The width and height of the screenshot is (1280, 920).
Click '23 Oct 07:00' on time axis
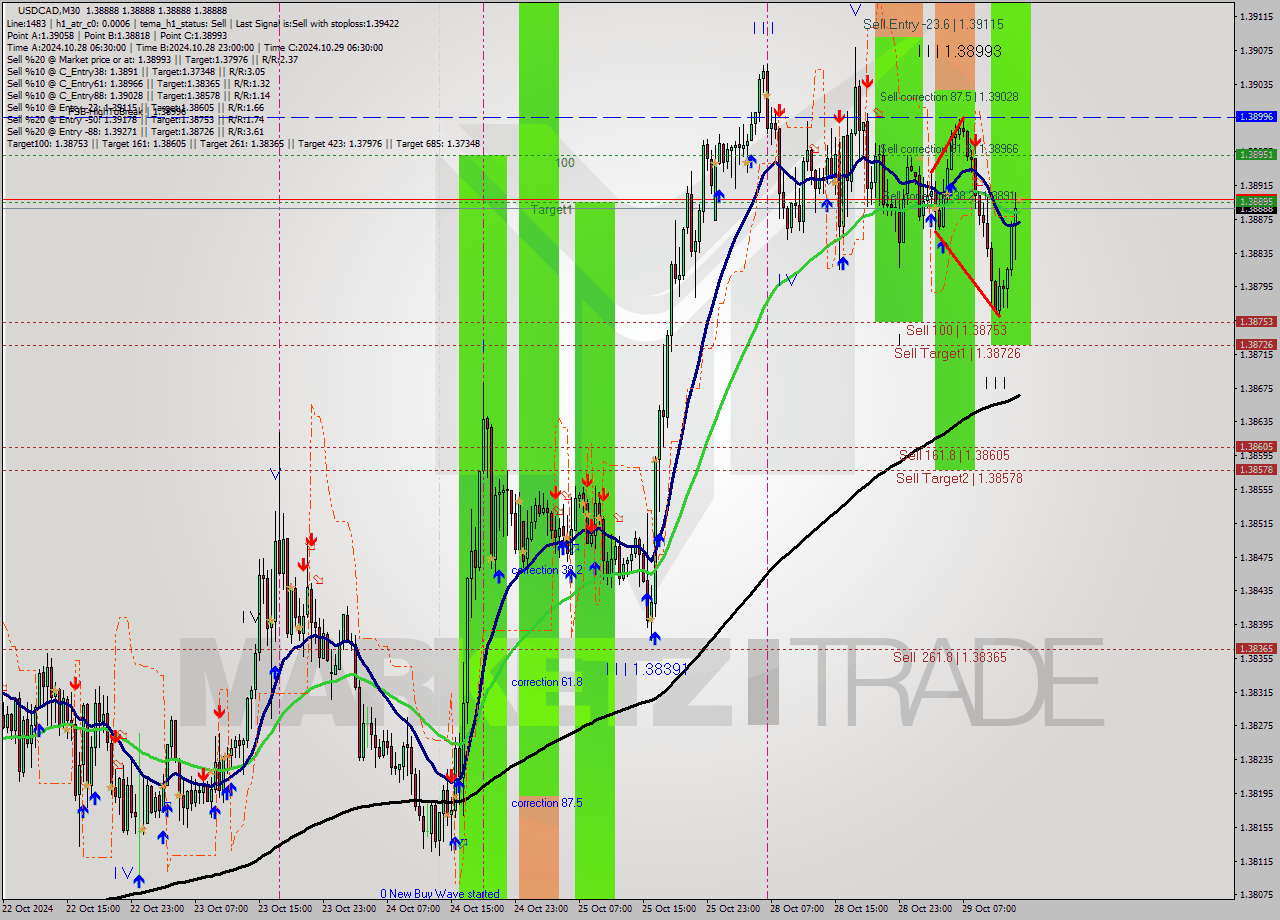coord(221,909)
